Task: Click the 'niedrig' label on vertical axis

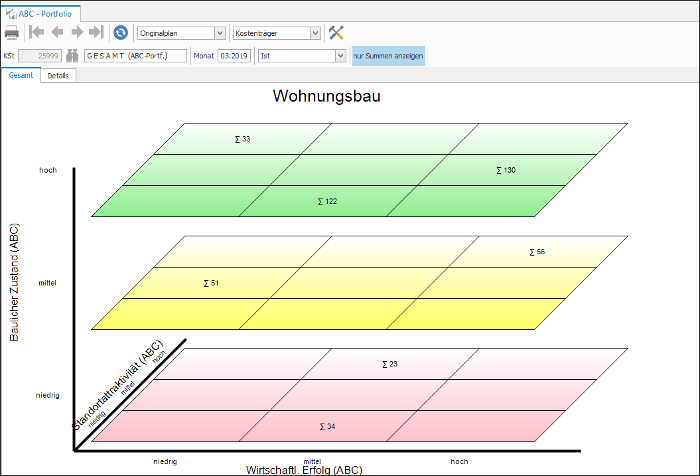Action: coord(47,396)
